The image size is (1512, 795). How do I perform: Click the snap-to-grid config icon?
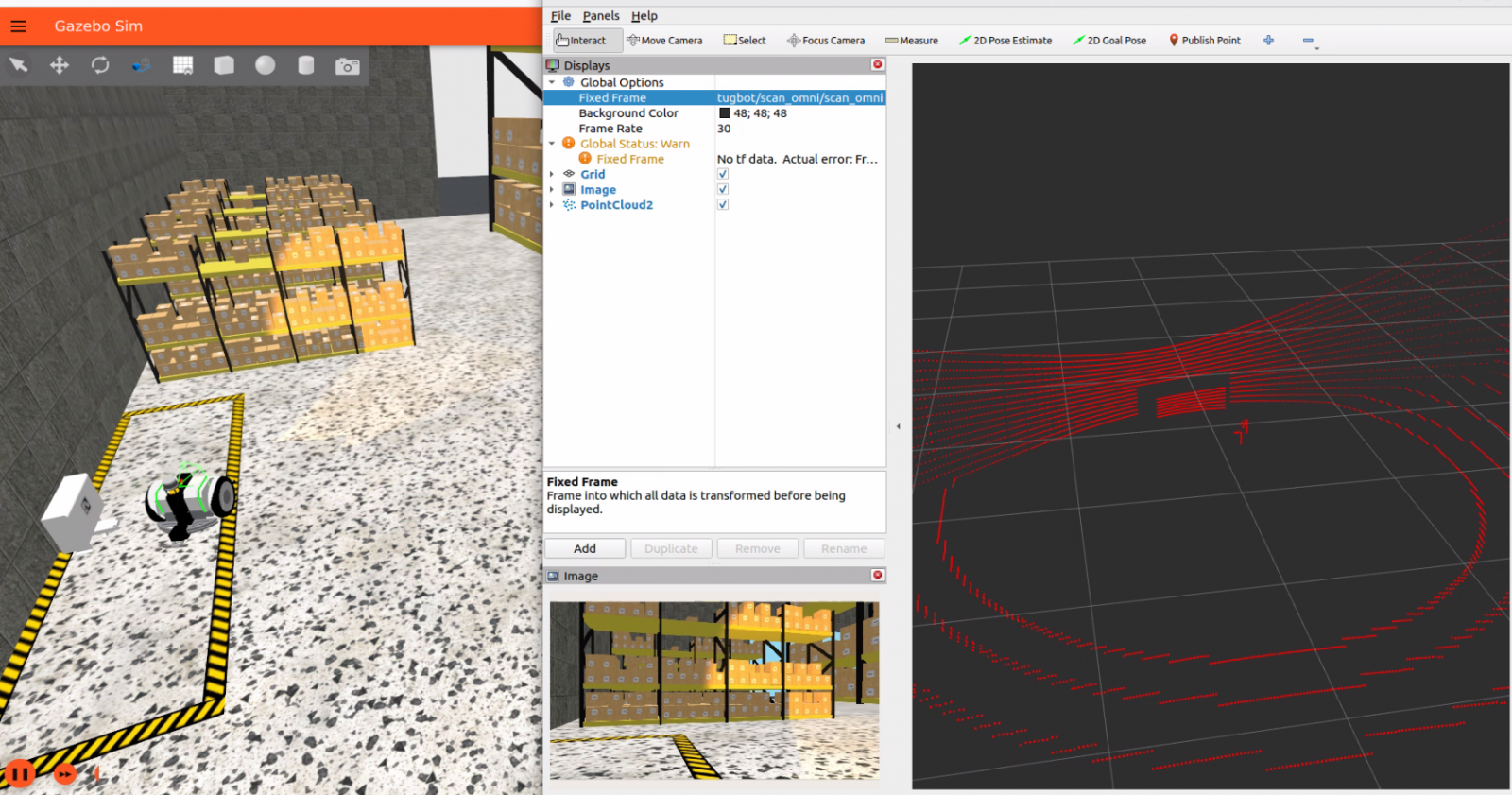coord(183,65)
